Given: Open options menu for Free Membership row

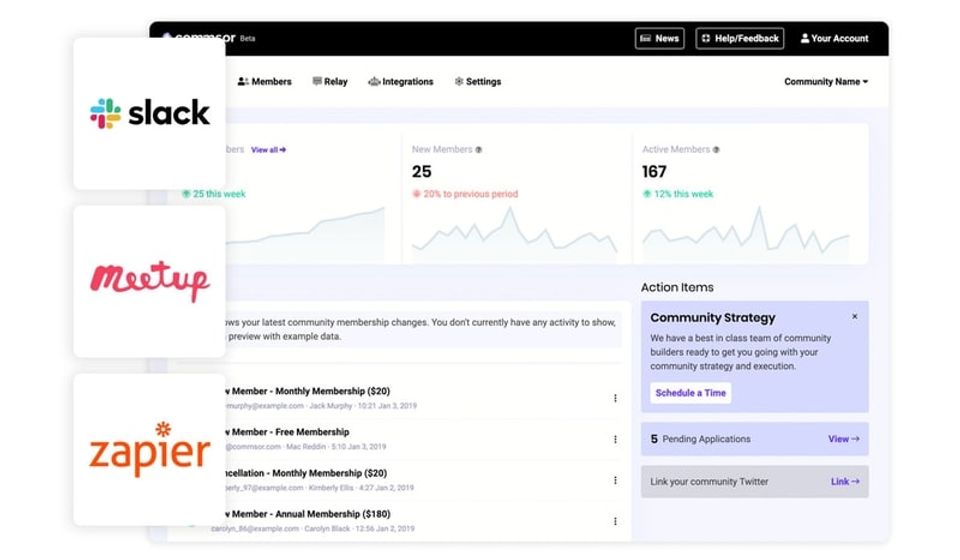Looking at the screenshot, I should [615, 439].
